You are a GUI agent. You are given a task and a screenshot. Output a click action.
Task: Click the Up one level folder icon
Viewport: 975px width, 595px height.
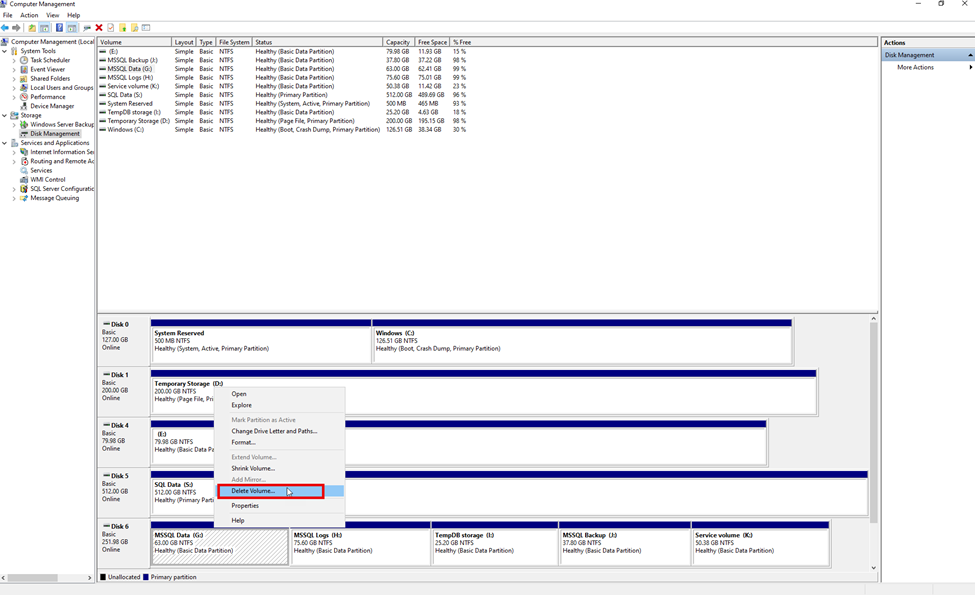point(32,28)
